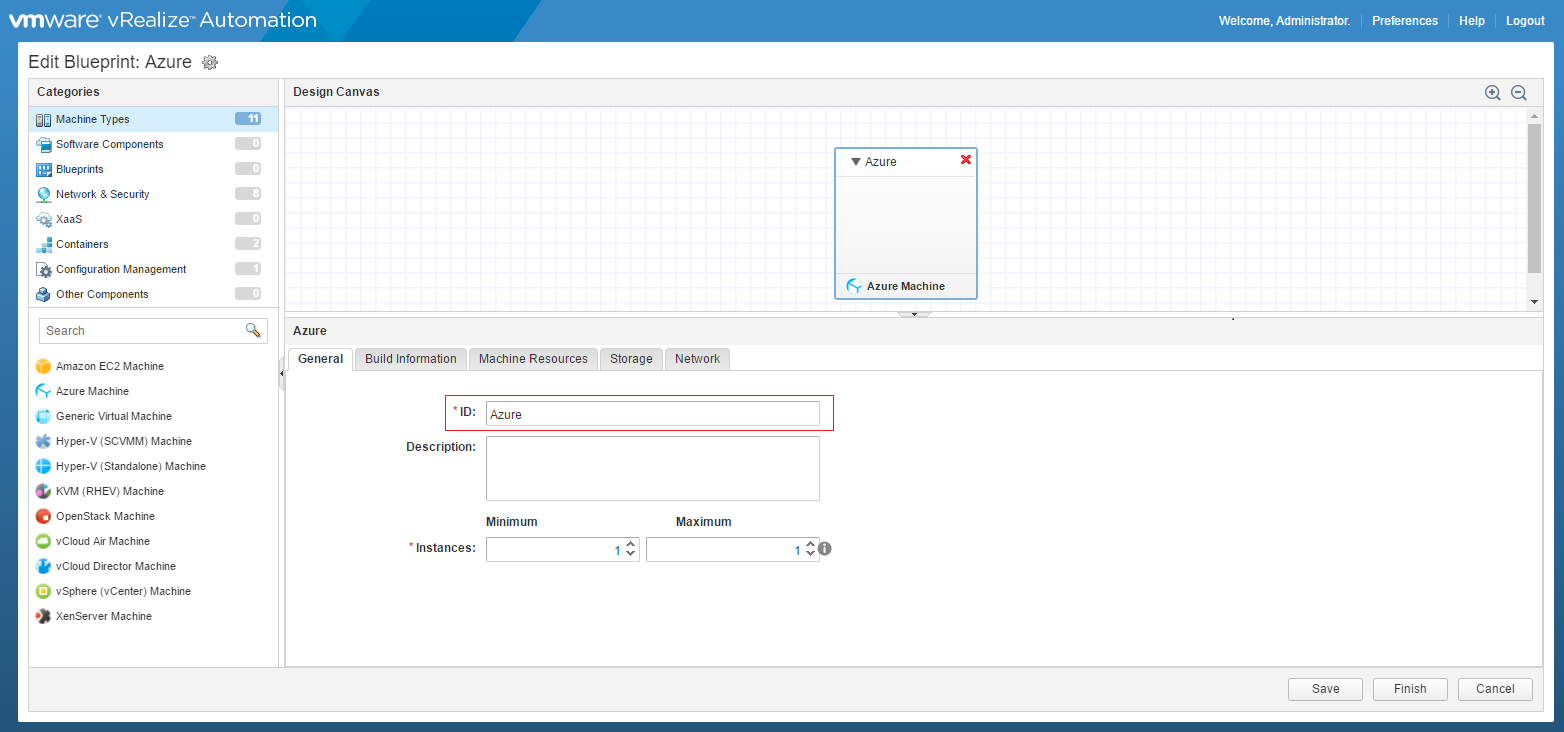Open the Storage tab
Screen dimensions: 1564x732
pos(631,358)
